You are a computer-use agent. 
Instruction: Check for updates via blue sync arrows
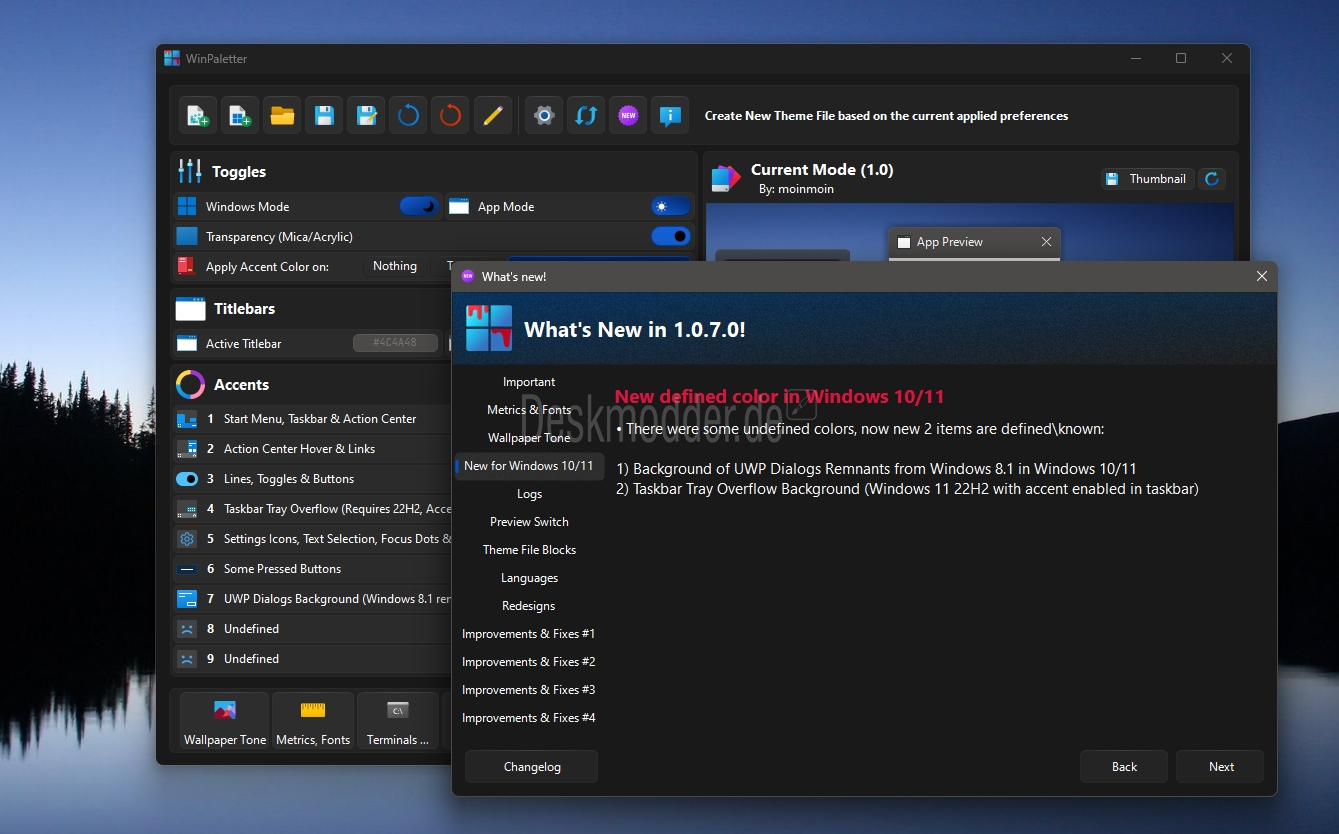[x=586, y=116]
